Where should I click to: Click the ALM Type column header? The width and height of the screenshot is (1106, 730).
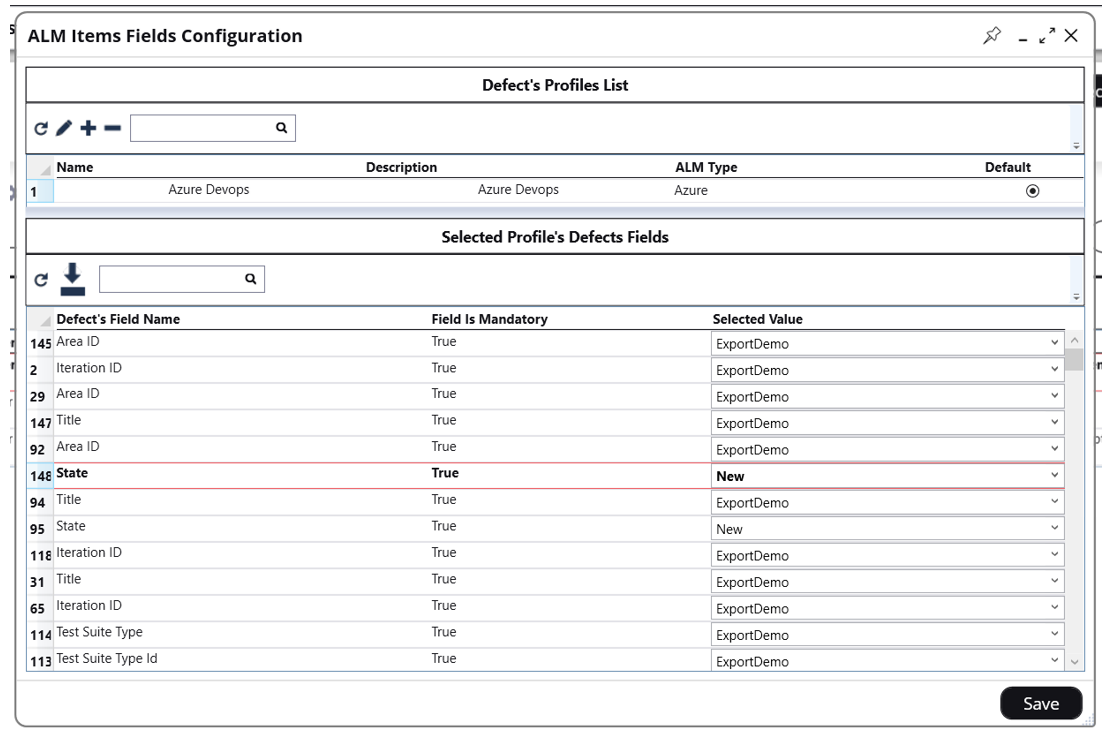[x=706, y=167]
